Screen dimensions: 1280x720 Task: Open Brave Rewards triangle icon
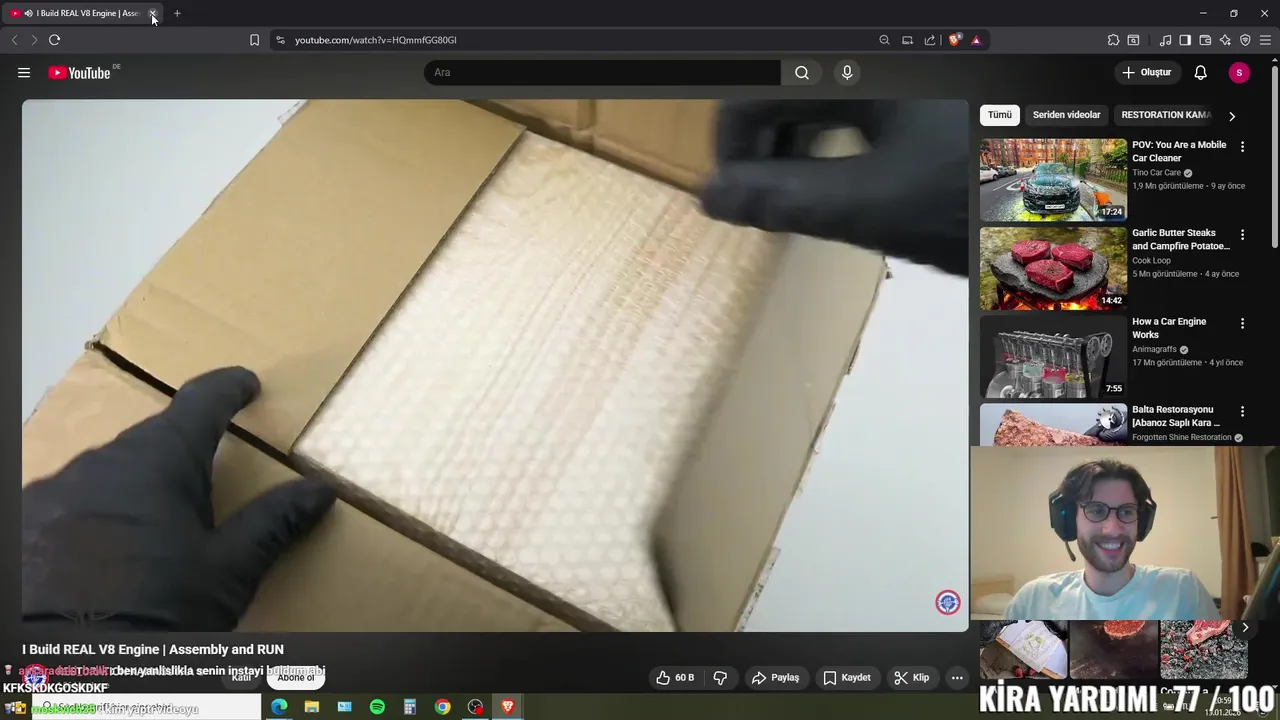(x=976, y=40)
